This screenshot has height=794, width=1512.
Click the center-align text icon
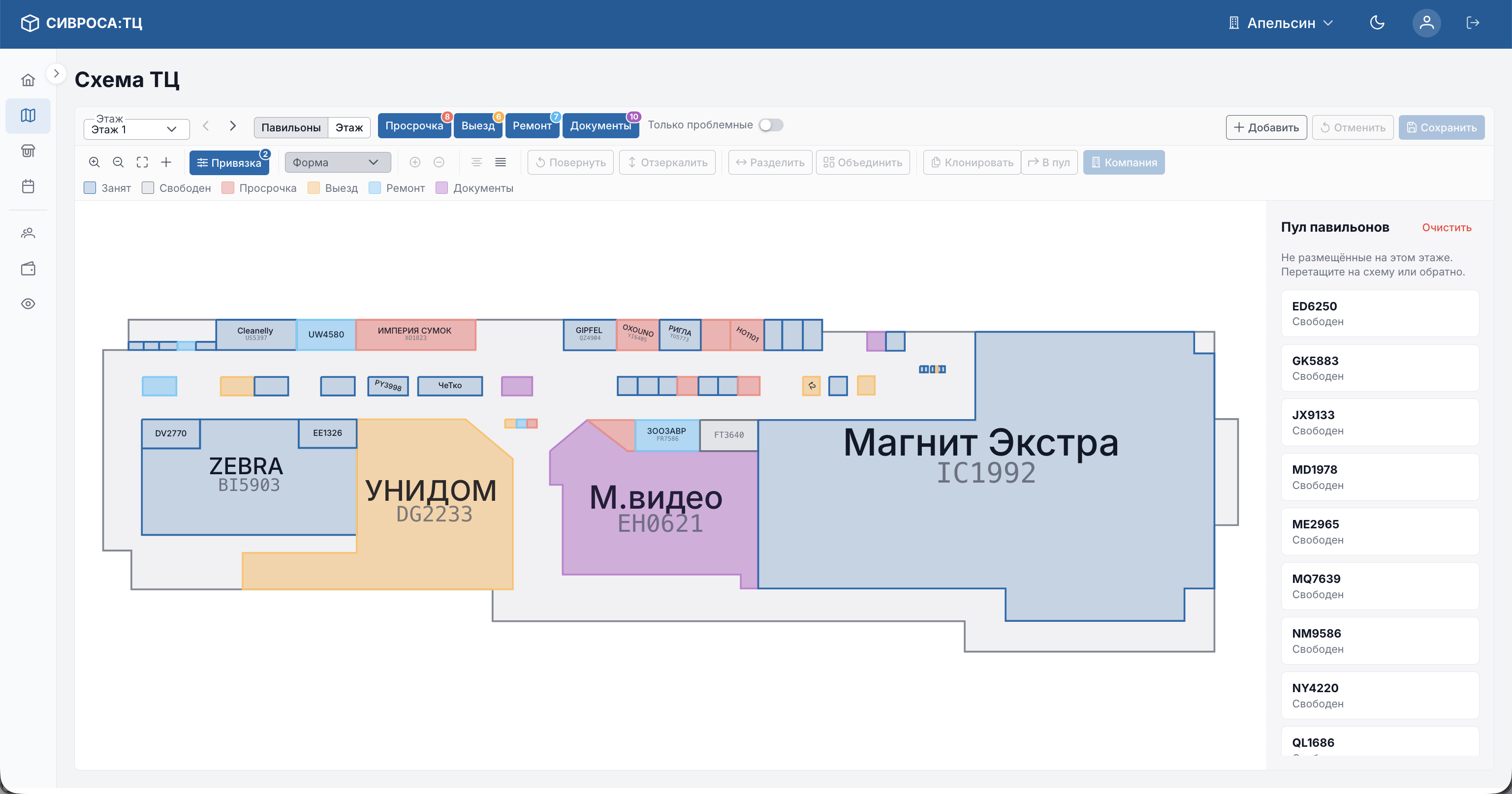(476, 162)
